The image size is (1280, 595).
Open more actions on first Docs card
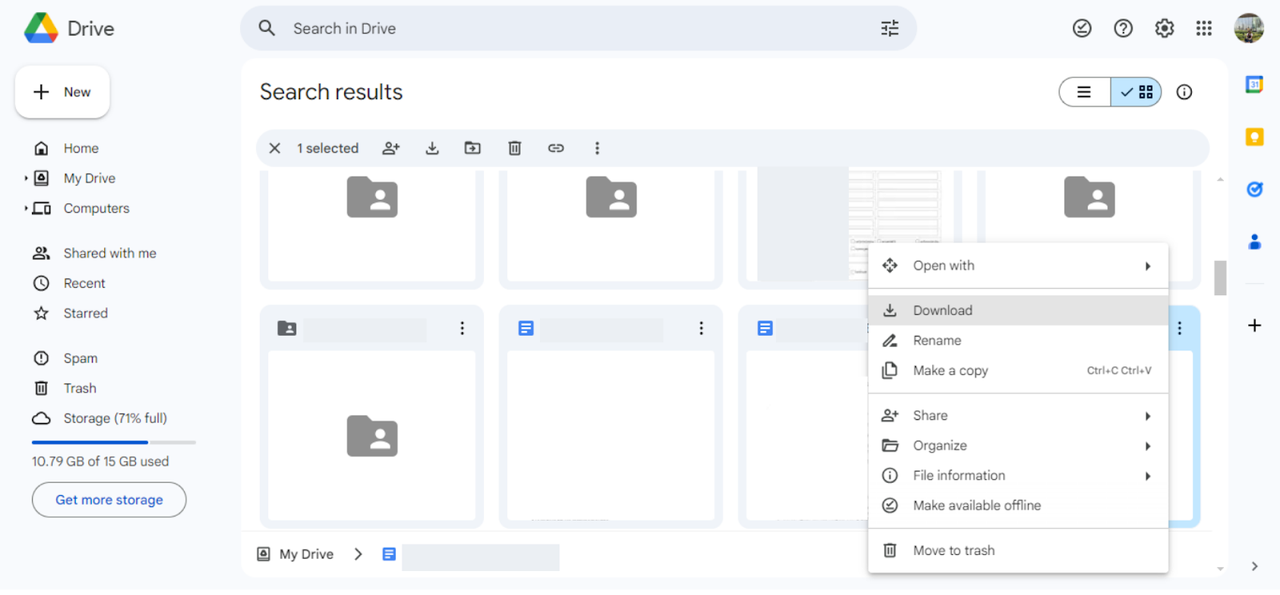coord(701,328)
